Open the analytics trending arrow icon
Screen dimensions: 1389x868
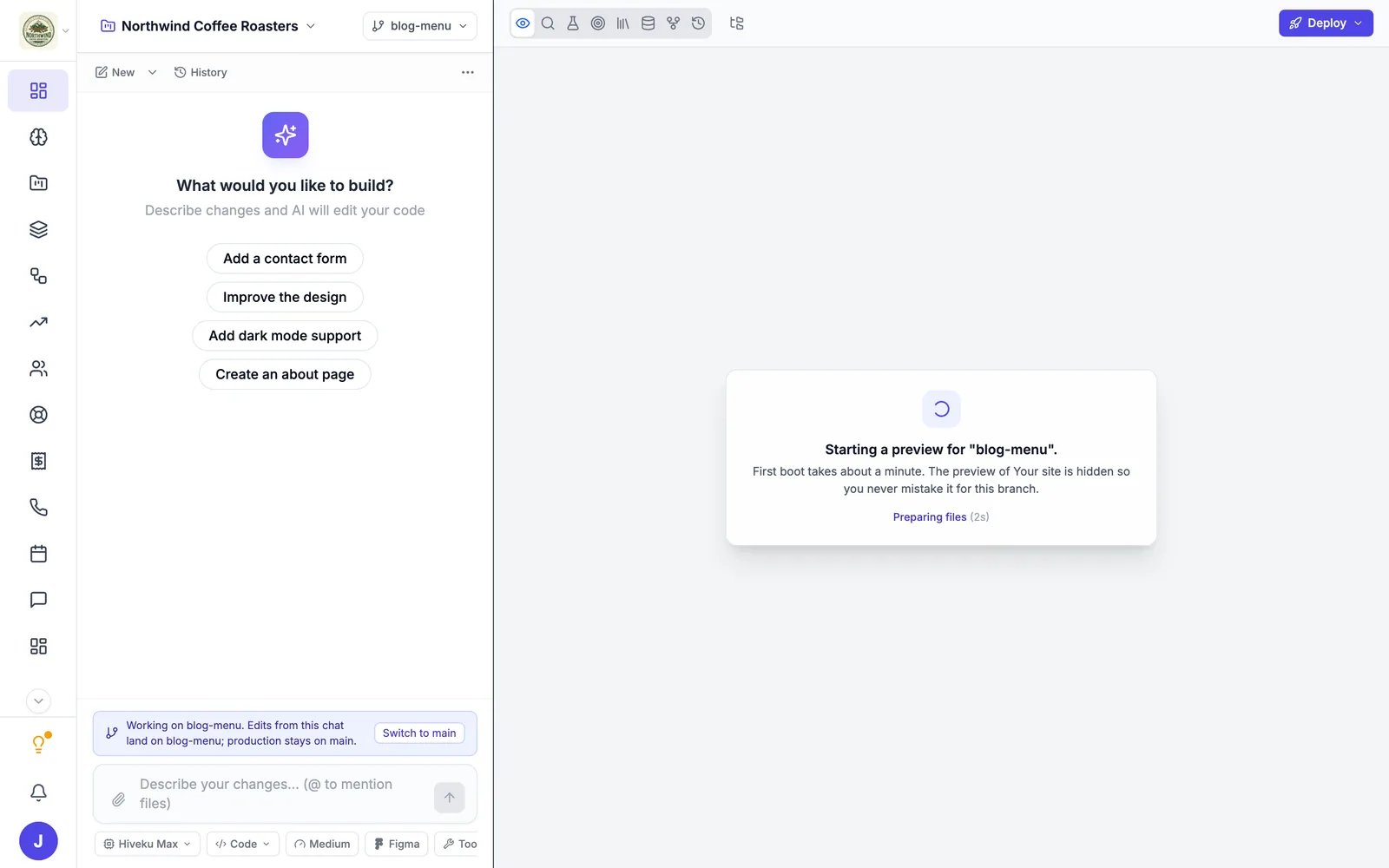pos(38,322)
